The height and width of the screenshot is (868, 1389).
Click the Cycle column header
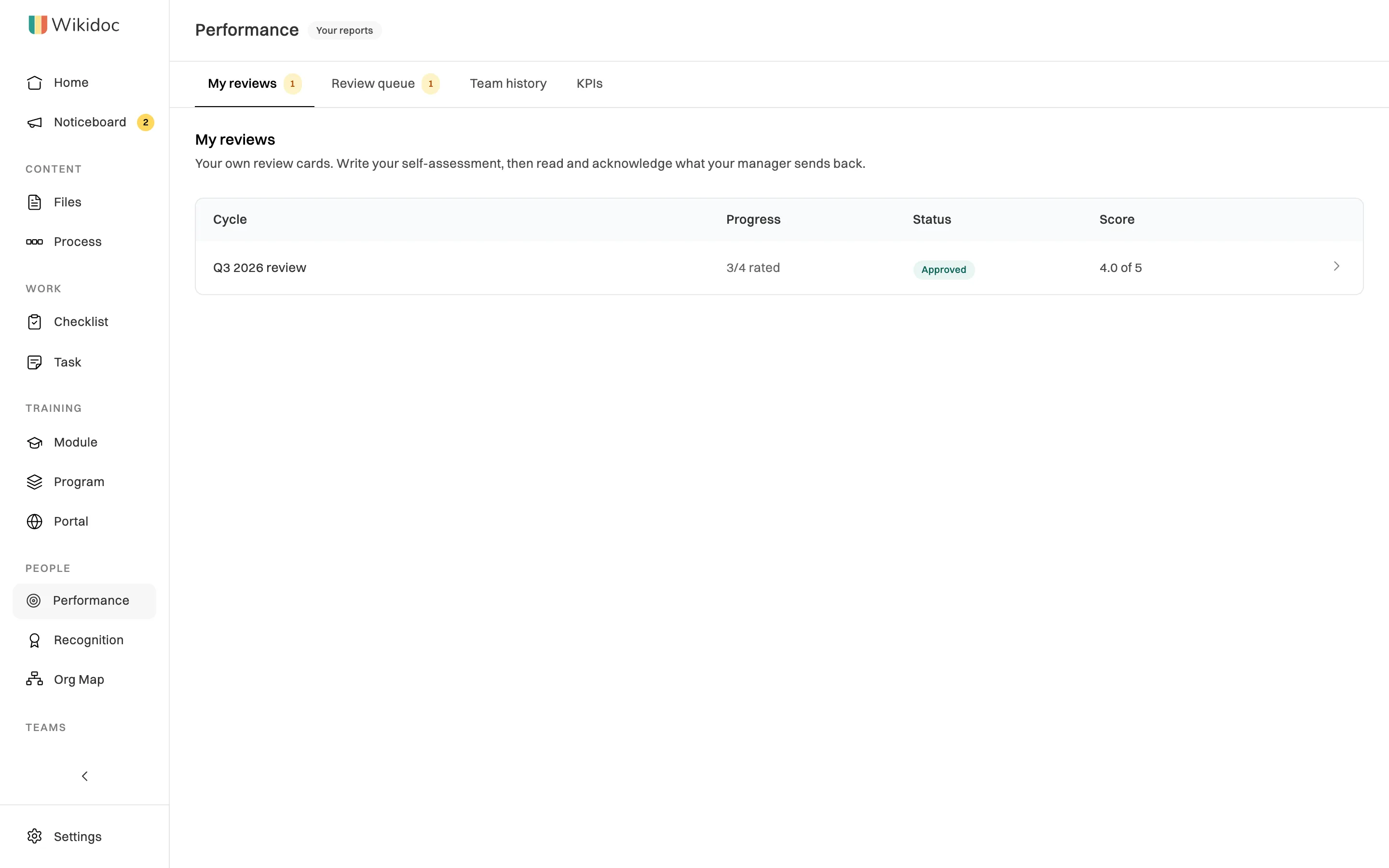[230, 219]
